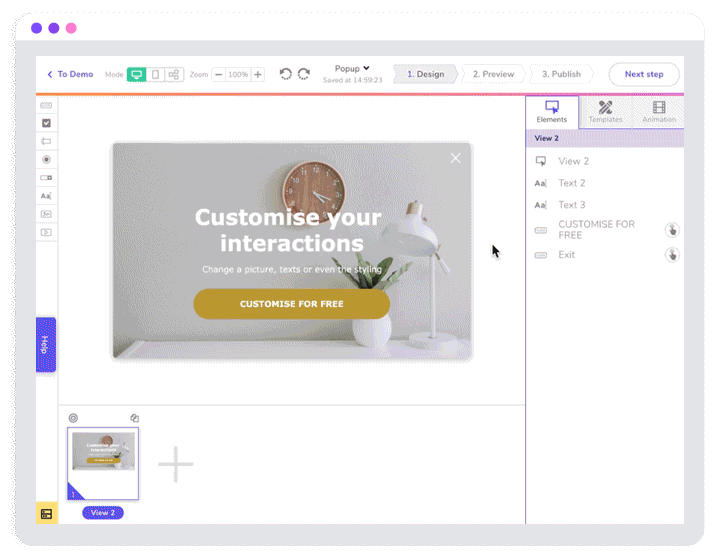This screenshot has width=720, height=560.
Task: Add a text element (Aa) from left toolbar
Action: pyautogui.click(x=46, y=196)
